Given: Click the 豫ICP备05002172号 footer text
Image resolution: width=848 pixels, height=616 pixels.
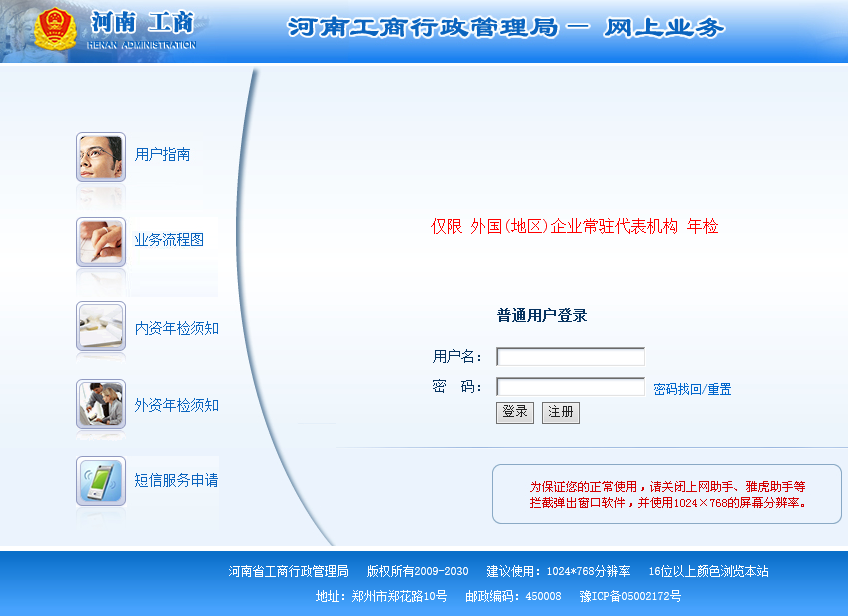Looking at the screenshot, I should pyautogui.click(x=630, y=596).
